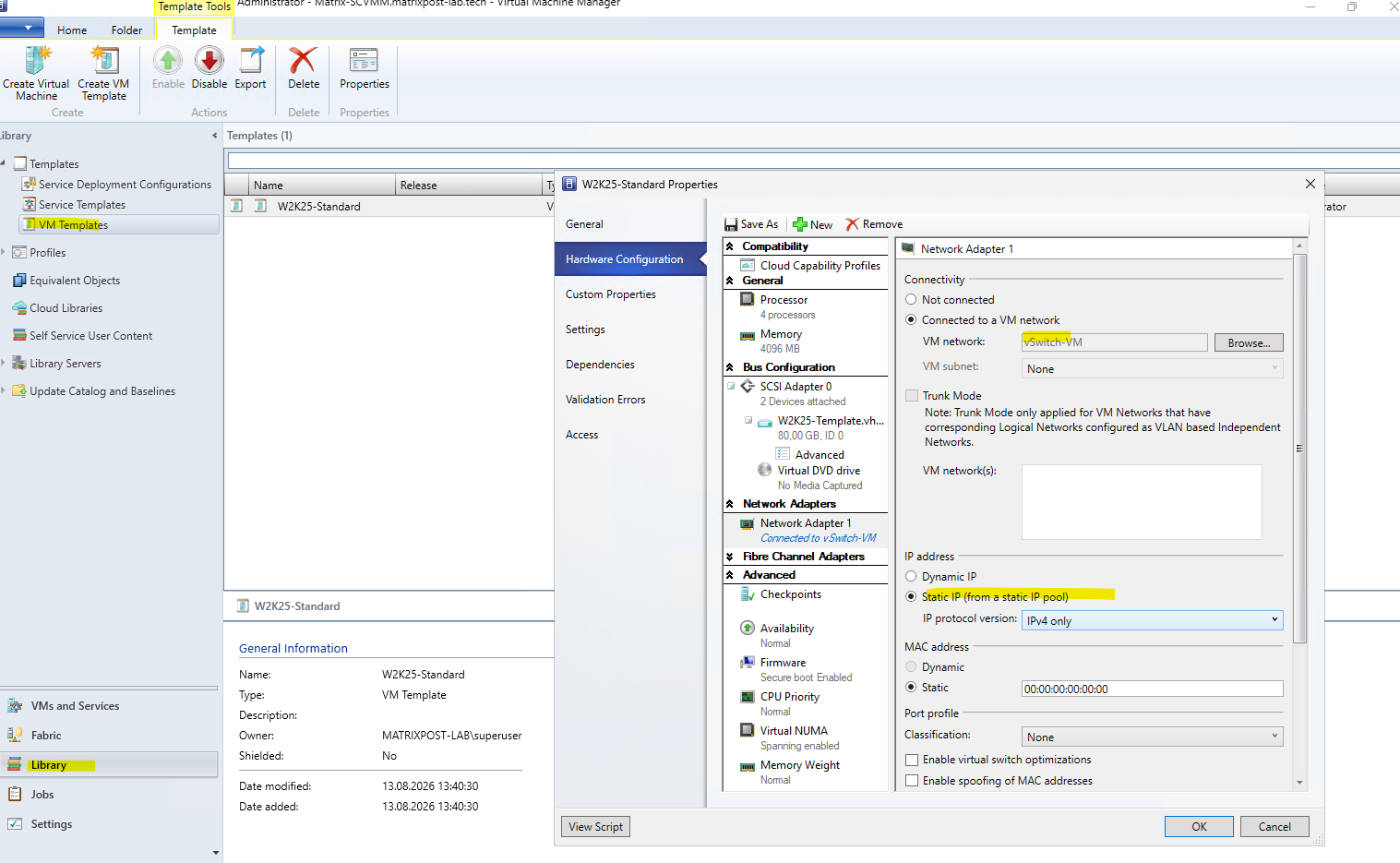Viewport: 1400px width, 863px height.
Task: Open the Fabric workspace icon
Action: click(15, 736)
